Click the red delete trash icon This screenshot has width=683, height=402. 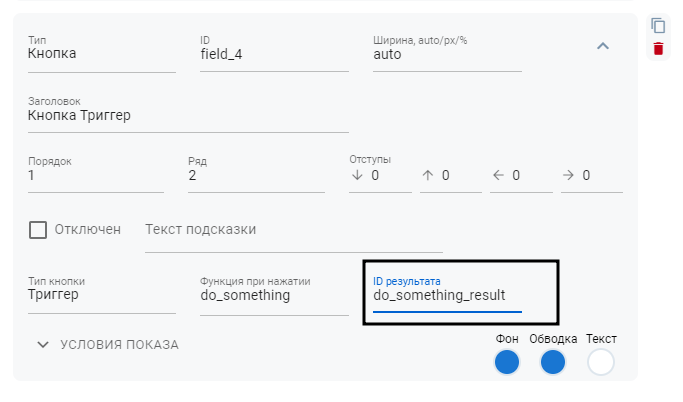(x=657, y=48)
